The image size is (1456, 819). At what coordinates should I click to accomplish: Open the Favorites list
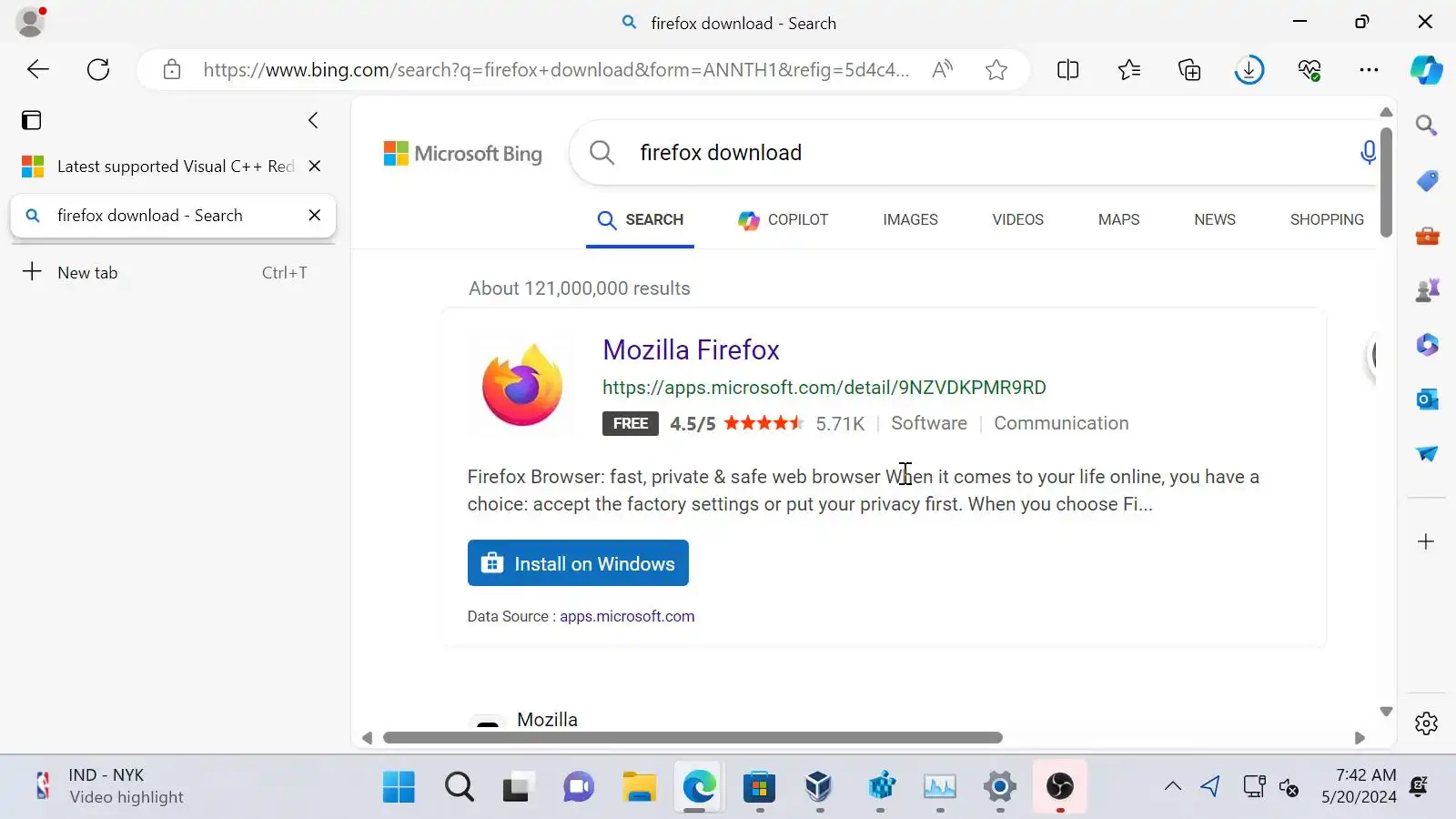(1129, 70)
